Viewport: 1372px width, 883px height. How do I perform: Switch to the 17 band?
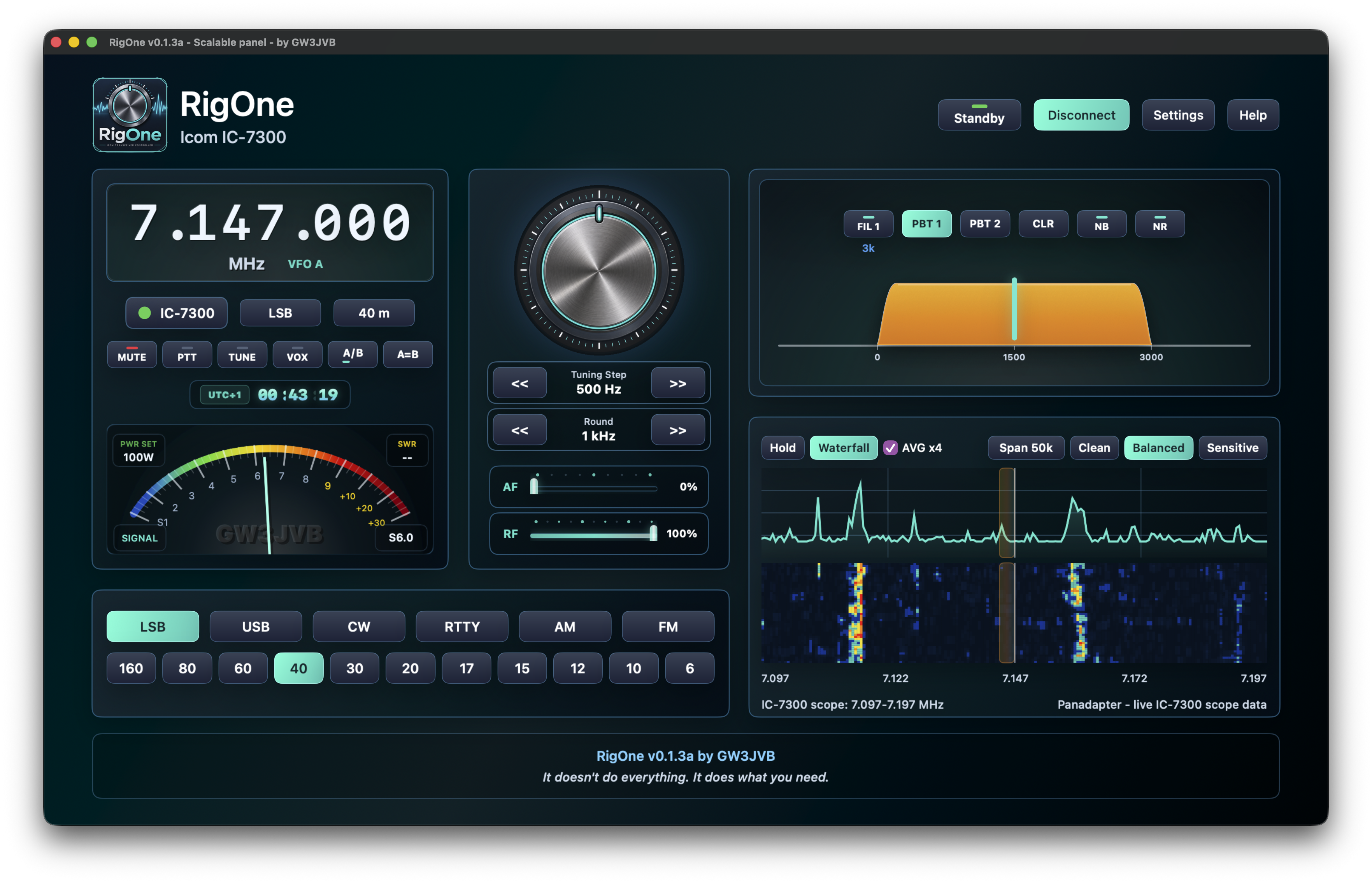pos(467,668)
